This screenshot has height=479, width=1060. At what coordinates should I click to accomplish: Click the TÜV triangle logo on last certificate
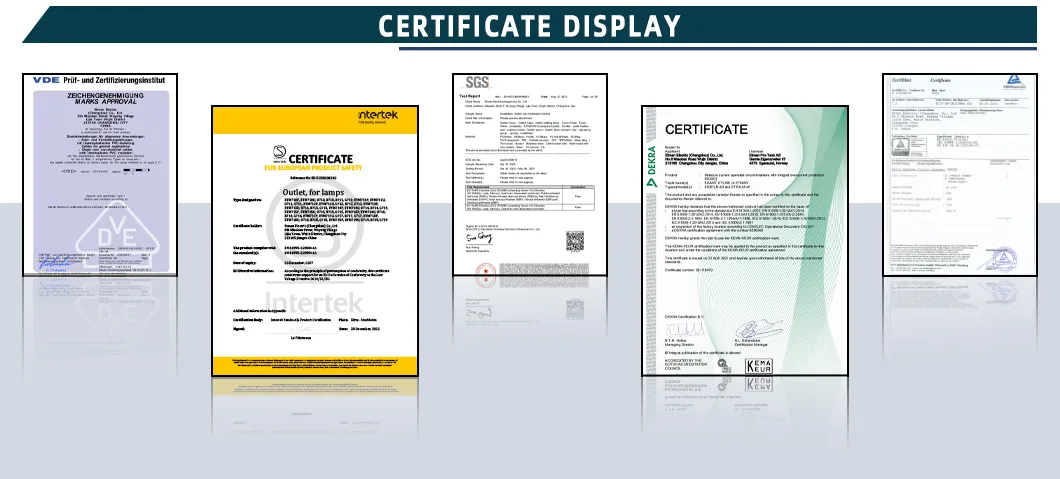coord(1013,82)
